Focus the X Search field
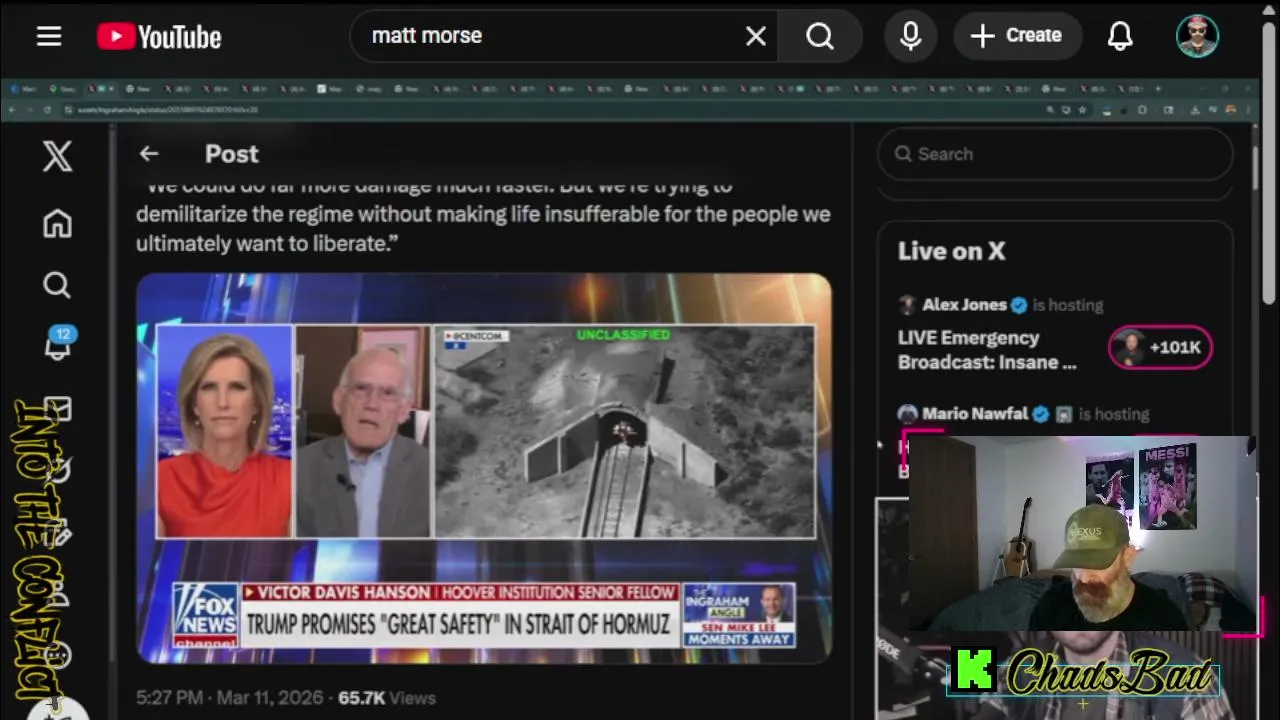Viewport: 1280px width, 720px height. [x=1055, y=154]
